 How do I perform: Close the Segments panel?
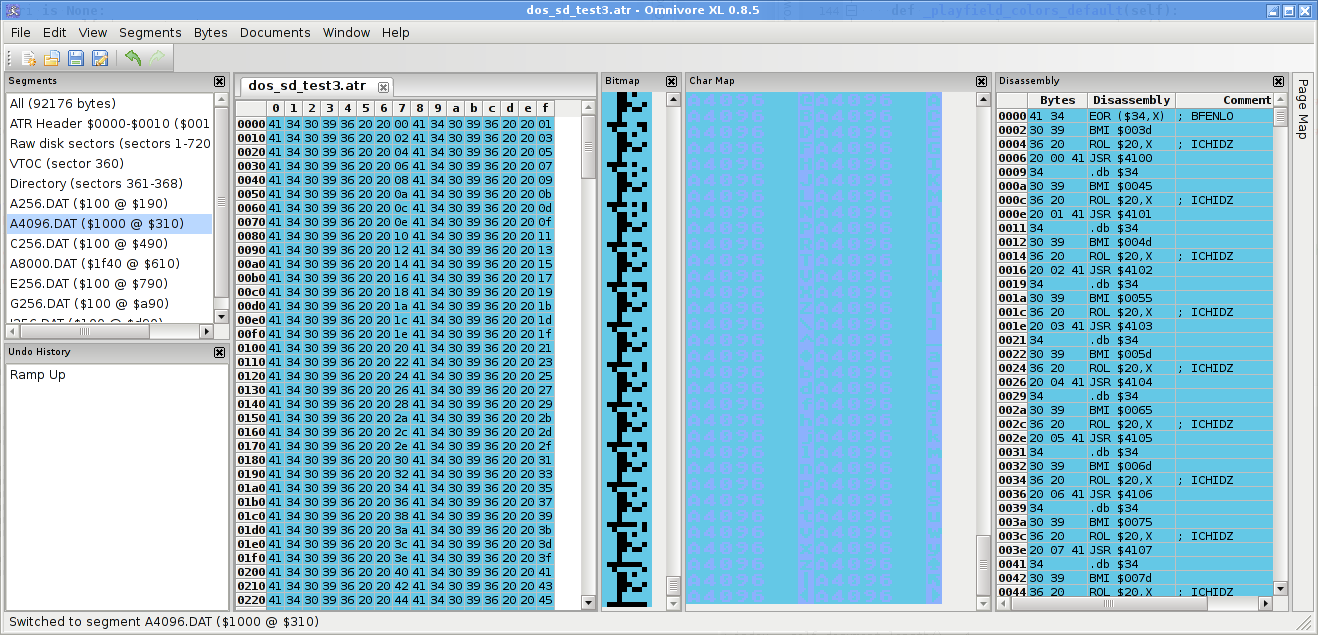[219, 81]
